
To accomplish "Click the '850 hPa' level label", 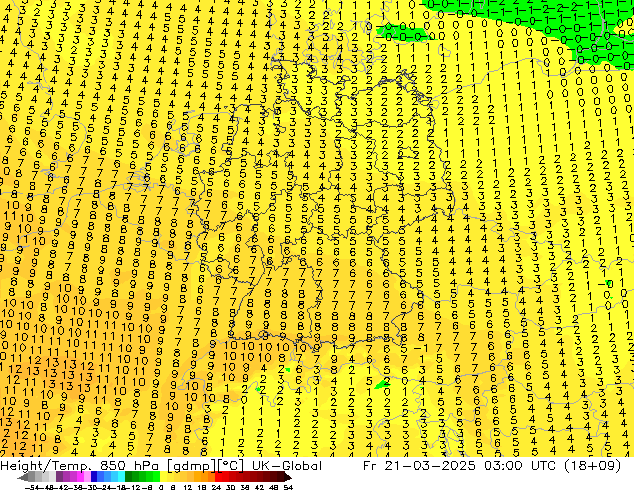I will click(129, 466).
